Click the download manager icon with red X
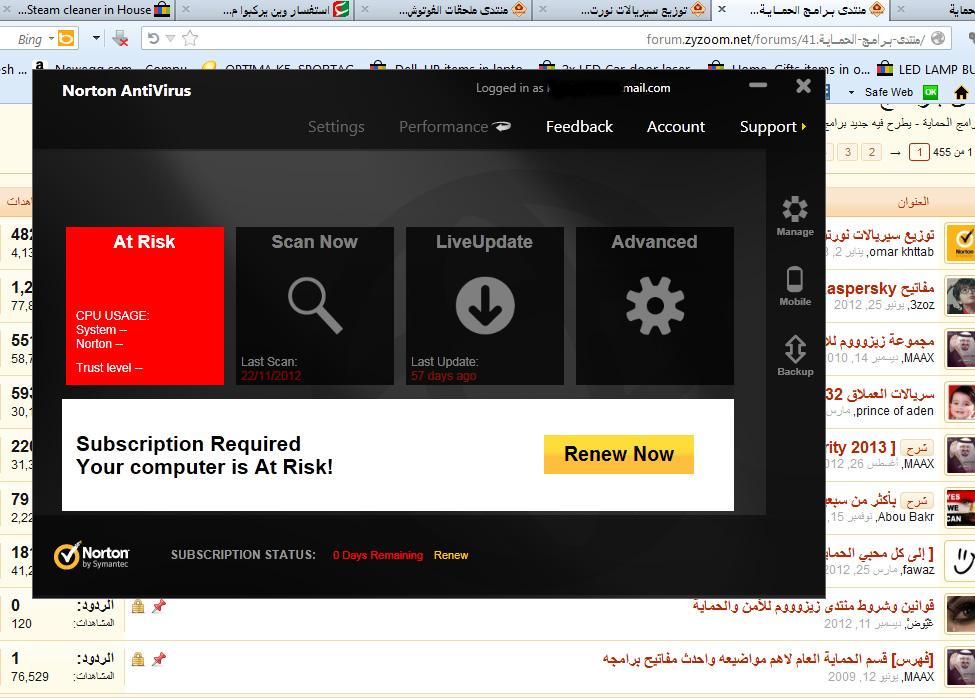The image size is (975, 698). tap(120, 39)
